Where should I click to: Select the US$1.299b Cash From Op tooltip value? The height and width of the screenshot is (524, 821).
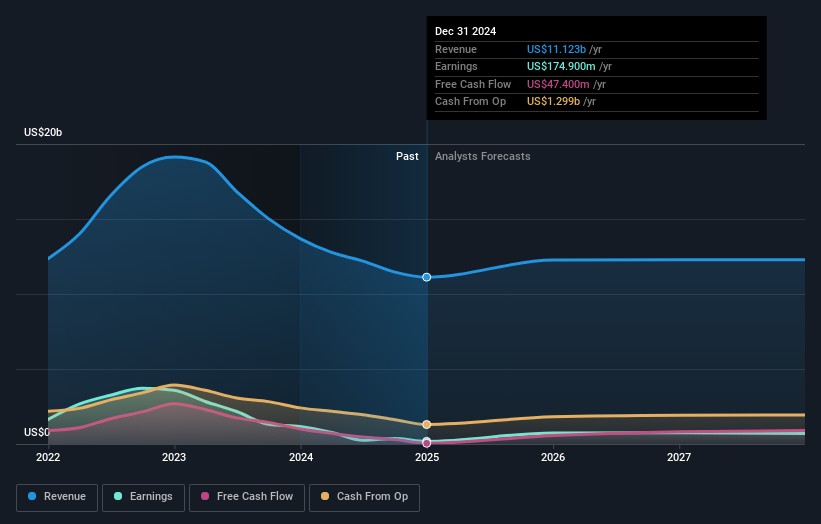[x=553, y=102]
